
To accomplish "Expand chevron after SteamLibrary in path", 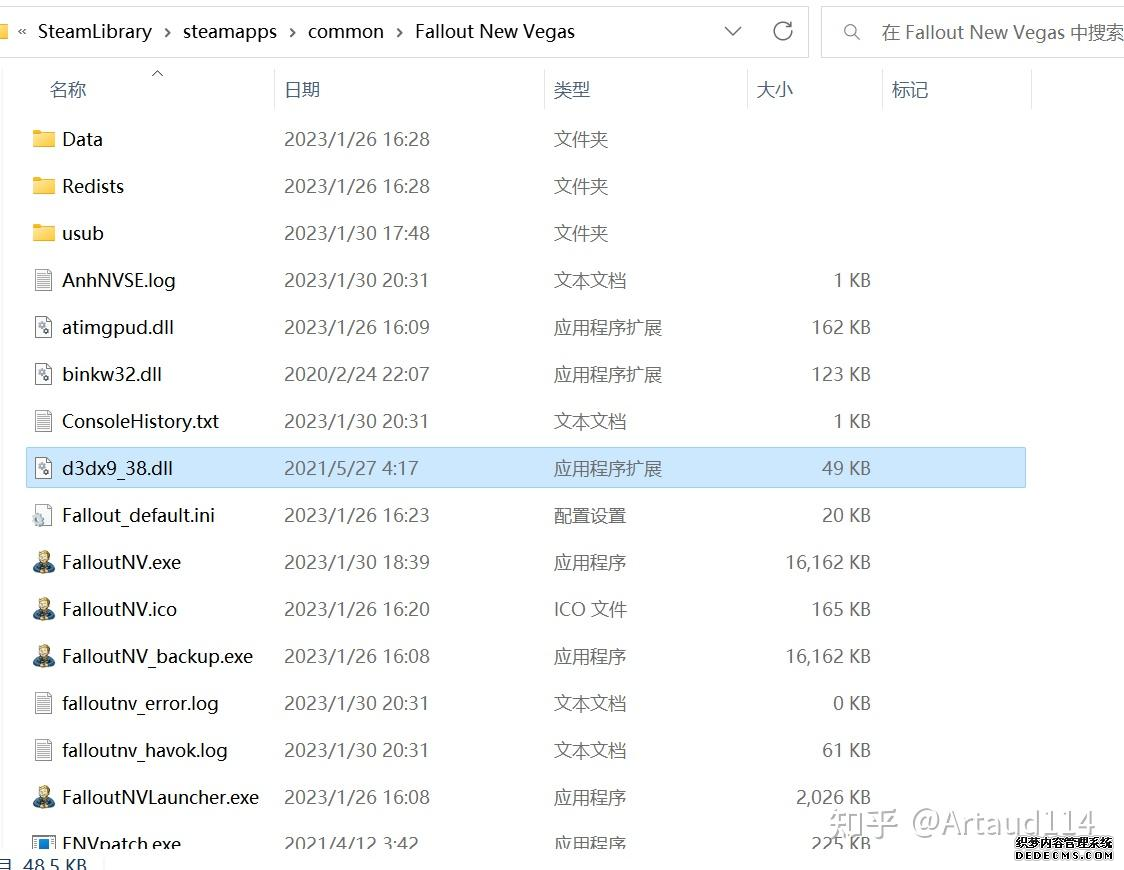I will coord(167,32).
